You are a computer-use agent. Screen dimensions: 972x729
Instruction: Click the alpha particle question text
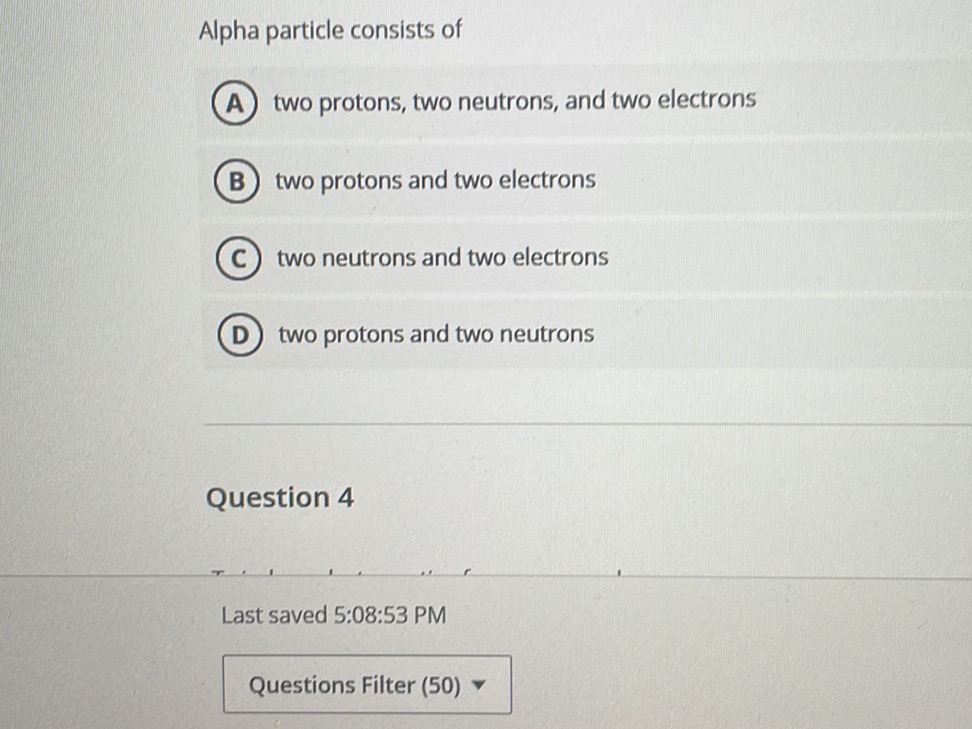coord(330,31)
